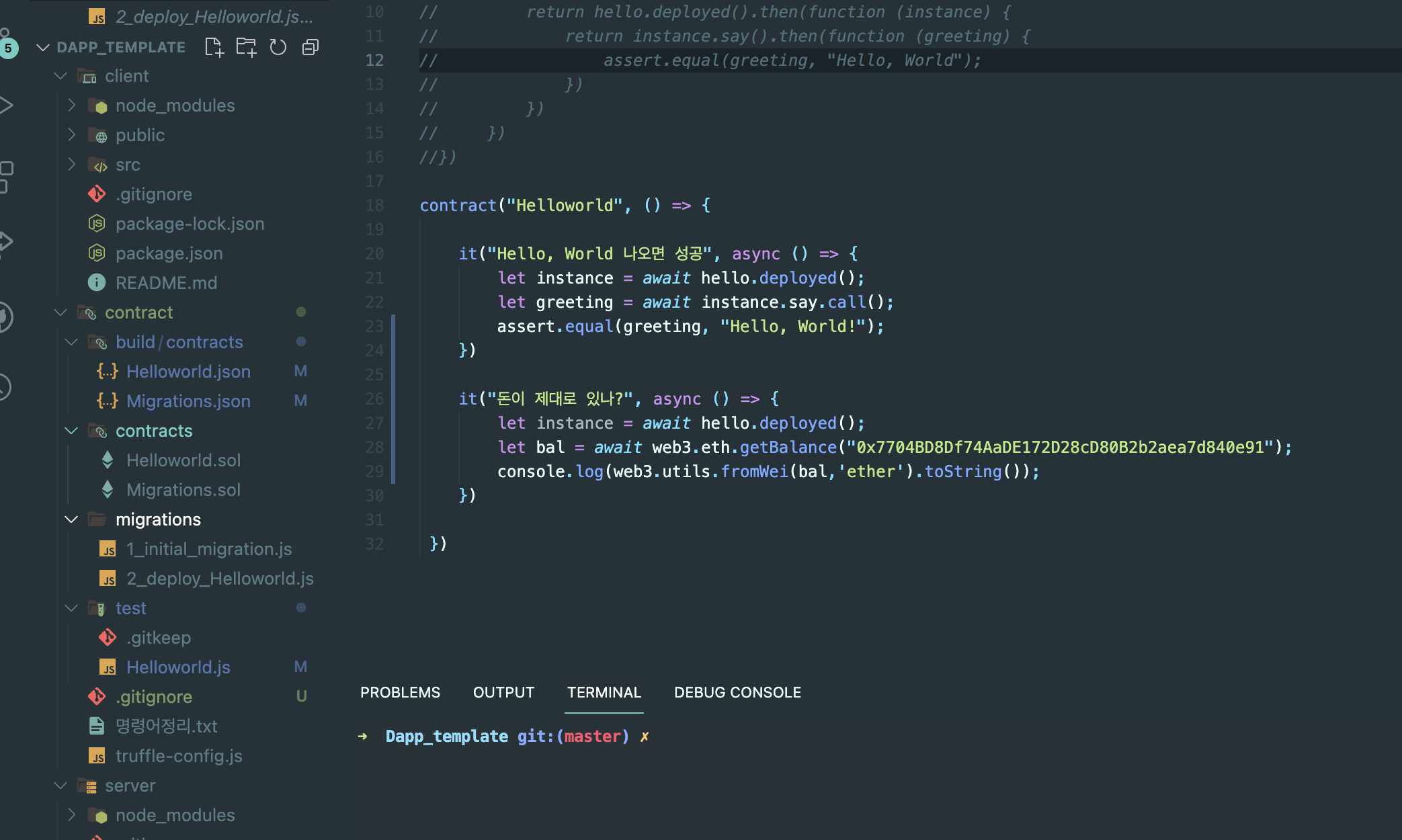Click the source control badge icon showing 5

tap(8, 47)
